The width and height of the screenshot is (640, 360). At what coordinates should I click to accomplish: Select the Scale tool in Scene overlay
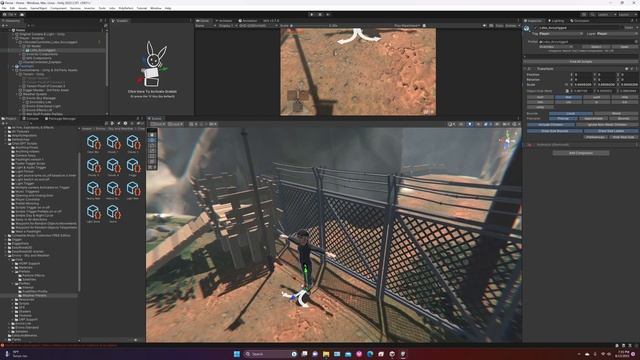152,151
